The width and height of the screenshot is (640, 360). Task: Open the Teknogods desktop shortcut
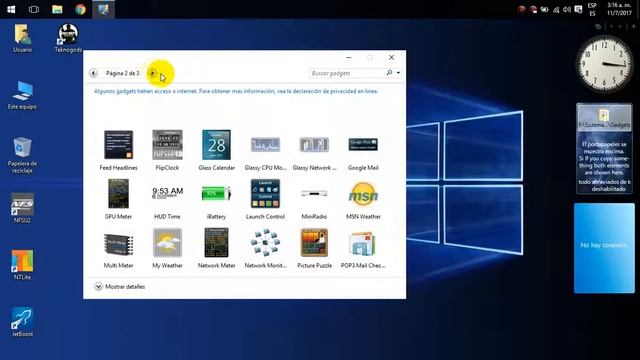click(68, 38)
